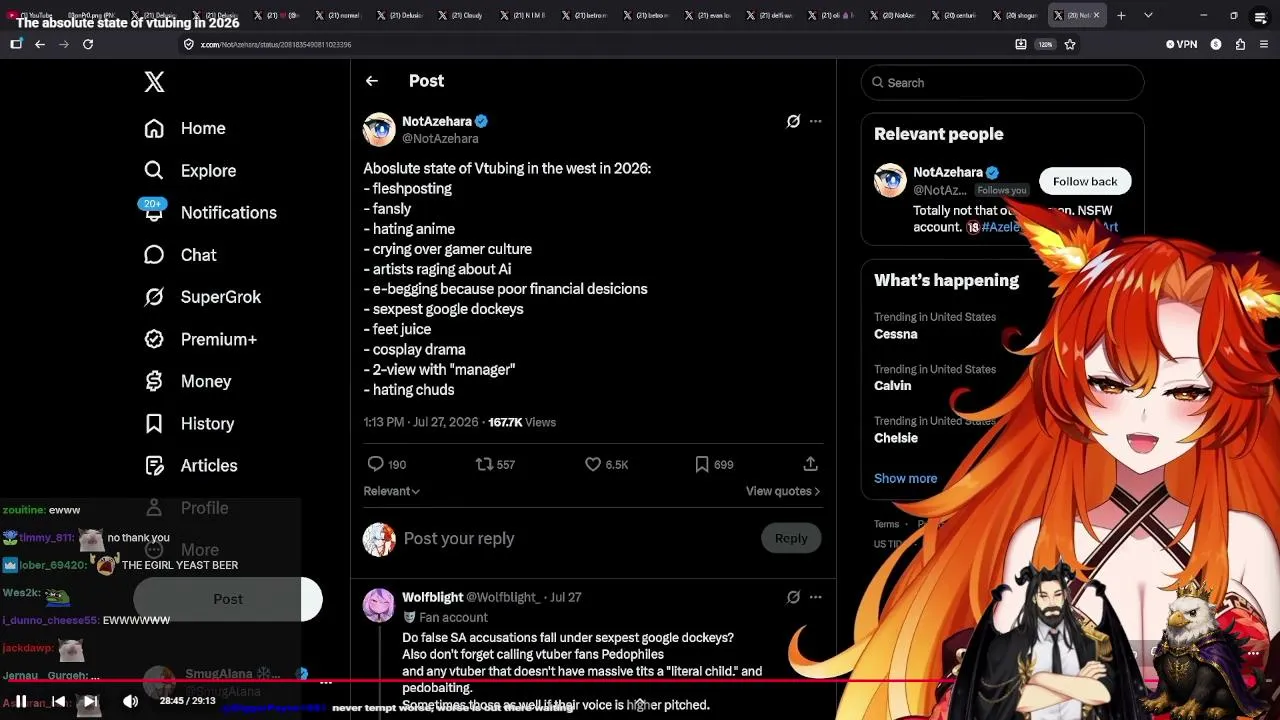Screen dimensions: 1280x720
Task: Open Wolfblight's profile avatar
Action: pos(379,606)
